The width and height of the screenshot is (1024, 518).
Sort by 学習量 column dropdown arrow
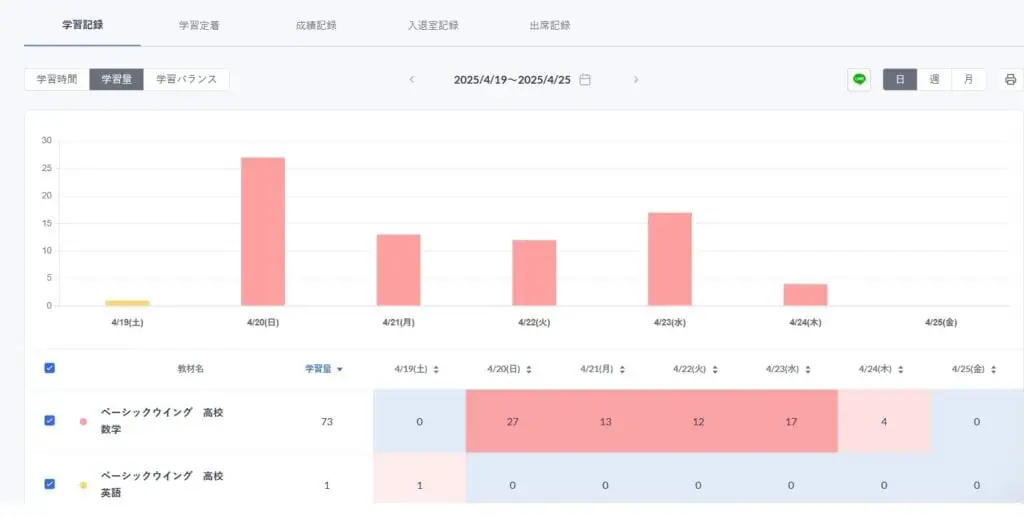point(340,369)
